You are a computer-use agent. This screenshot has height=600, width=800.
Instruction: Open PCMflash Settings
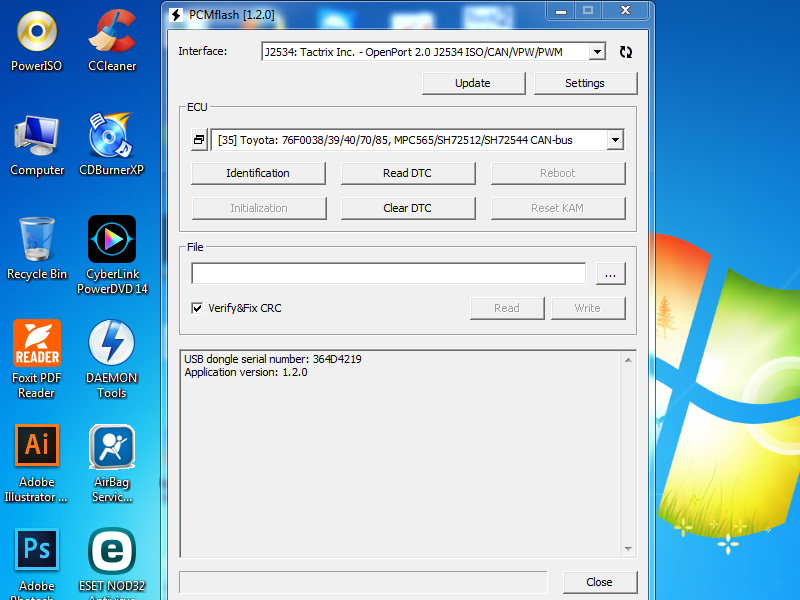[585, 83]
